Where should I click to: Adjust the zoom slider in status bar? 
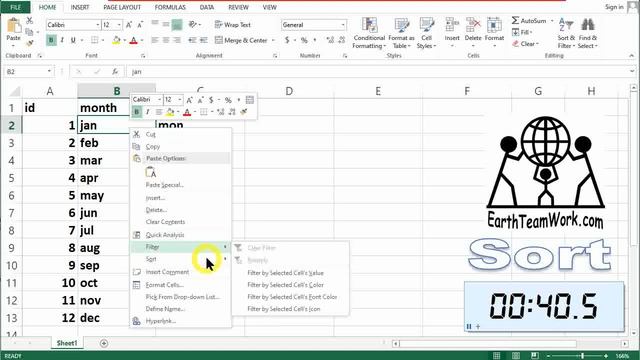click(x=582, y=356)
